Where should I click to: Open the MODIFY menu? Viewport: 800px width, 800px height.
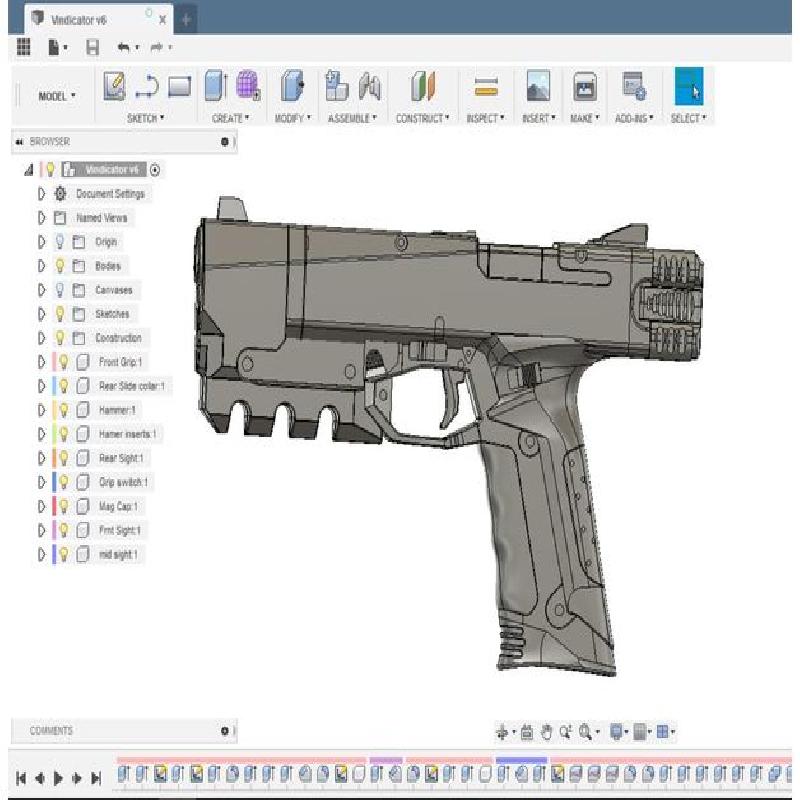(x=293, y=118)
